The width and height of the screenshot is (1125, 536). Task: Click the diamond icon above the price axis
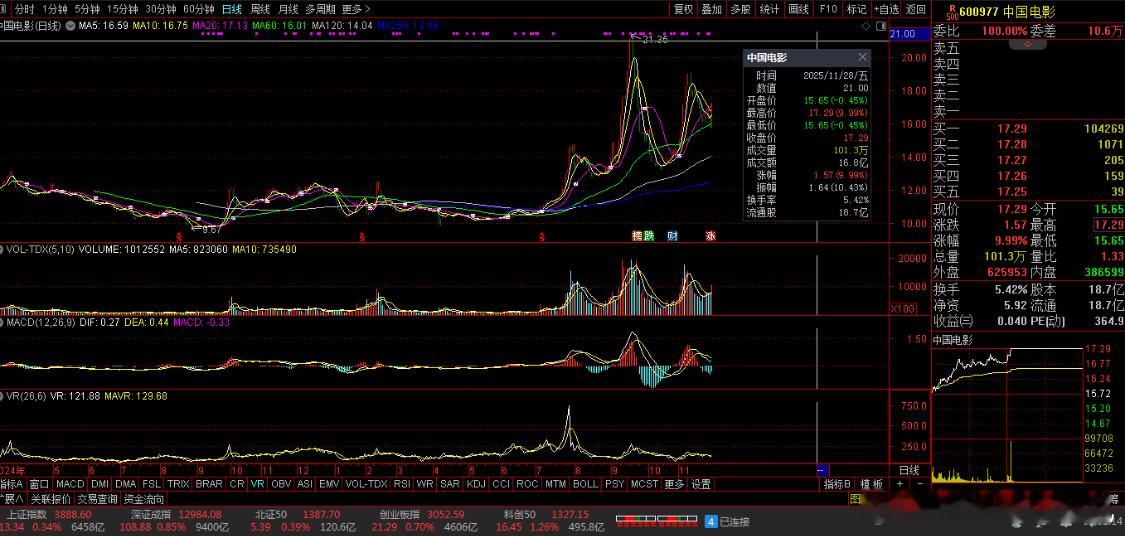click(x=867, y=25)
